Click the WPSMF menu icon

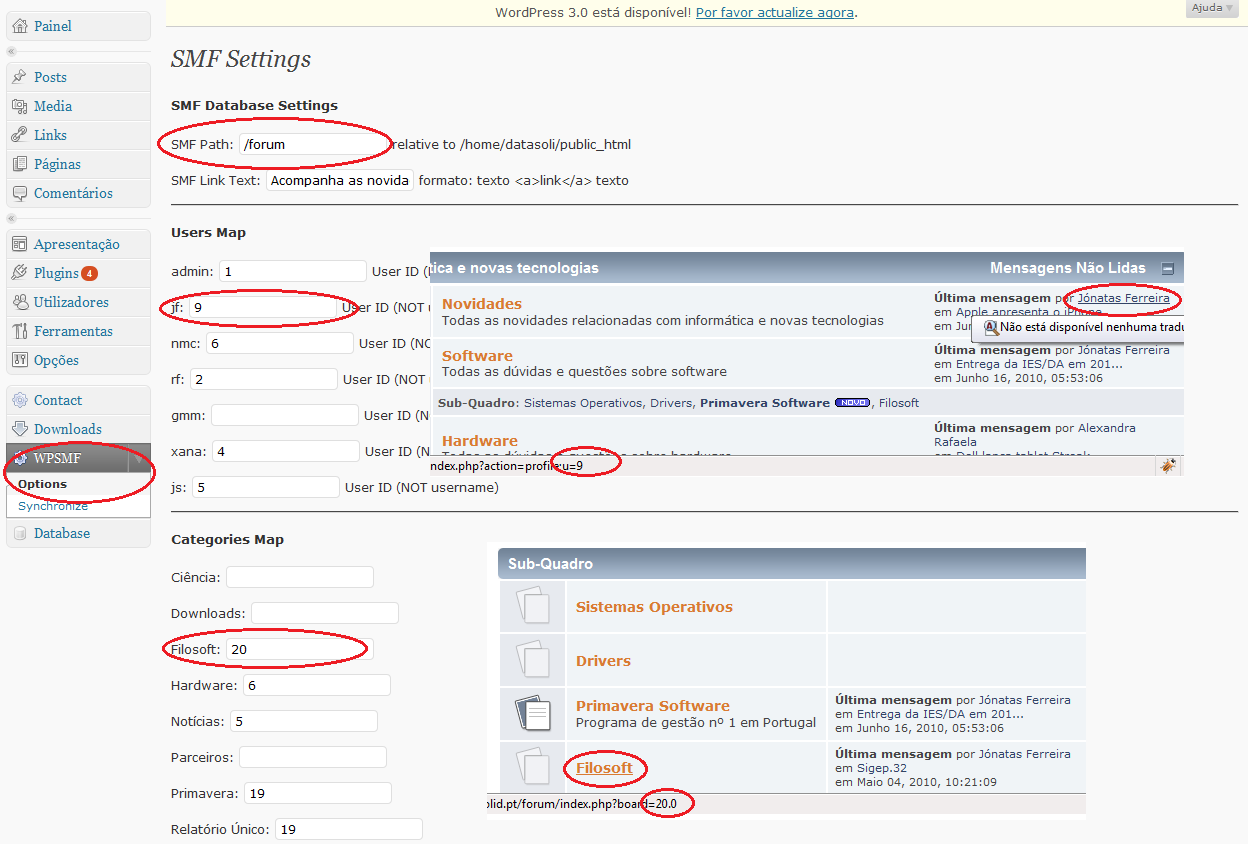pyautogui.click(x=20, y=459)
